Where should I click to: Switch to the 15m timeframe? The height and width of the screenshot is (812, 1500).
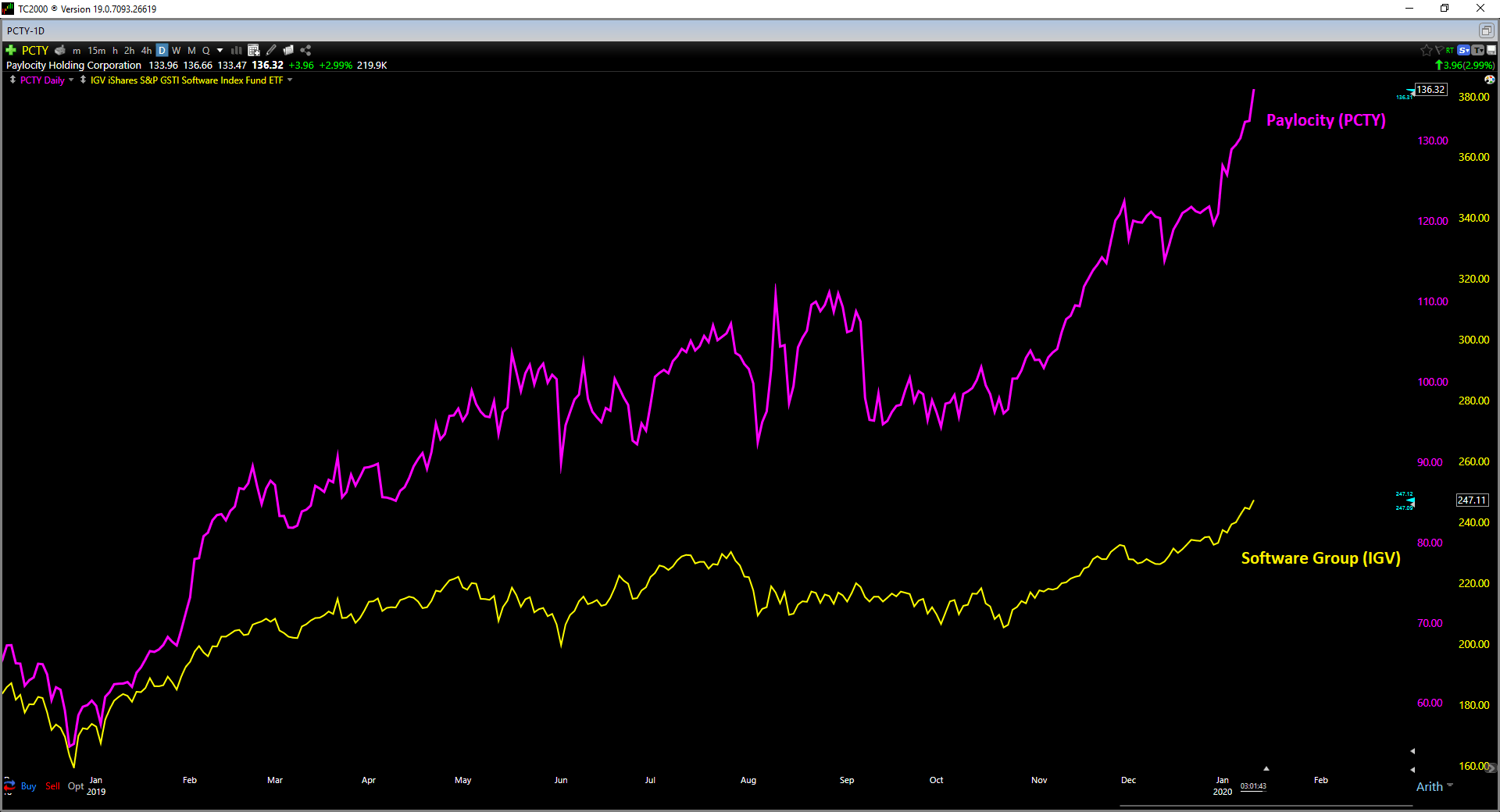(x=97, y=51)
